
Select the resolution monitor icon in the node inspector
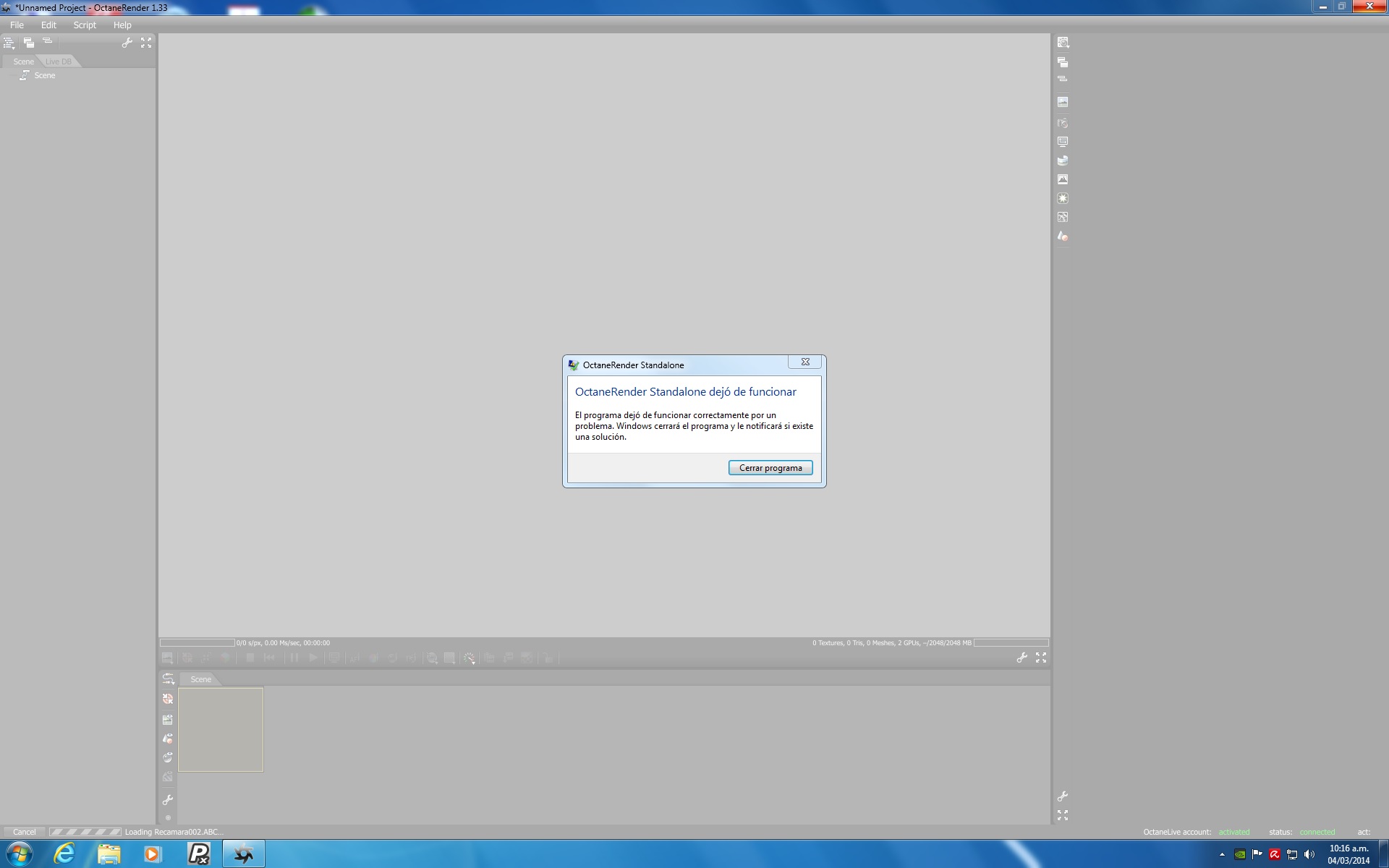click(1063, 142)
